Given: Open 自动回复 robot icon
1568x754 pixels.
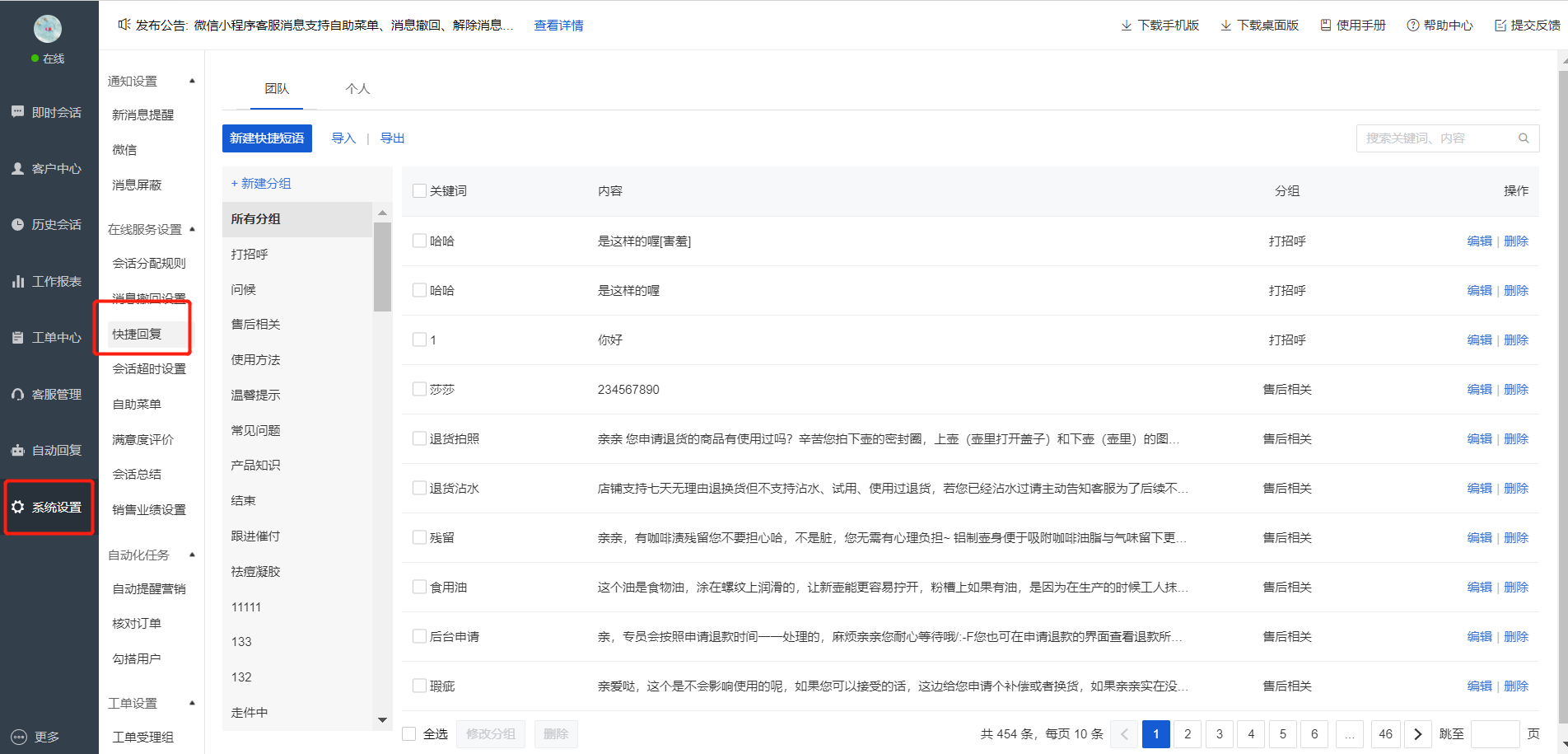Looking at the screenshot, I should (17, 450).
